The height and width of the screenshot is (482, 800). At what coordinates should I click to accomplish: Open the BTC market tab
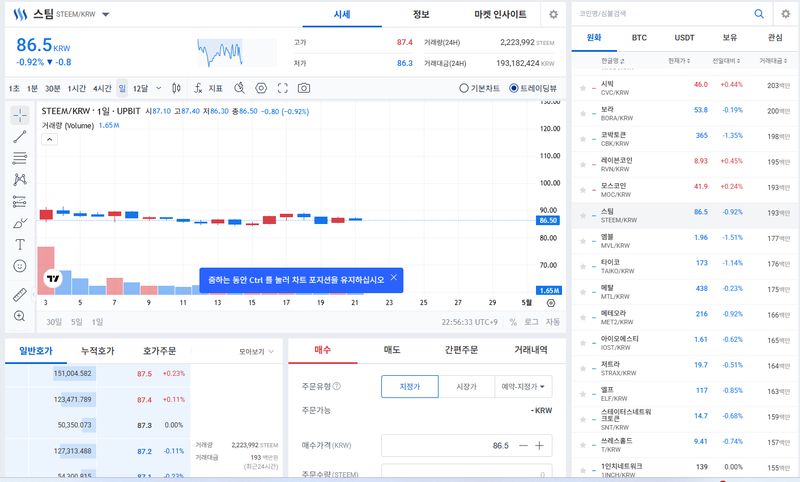coord(639,37)
